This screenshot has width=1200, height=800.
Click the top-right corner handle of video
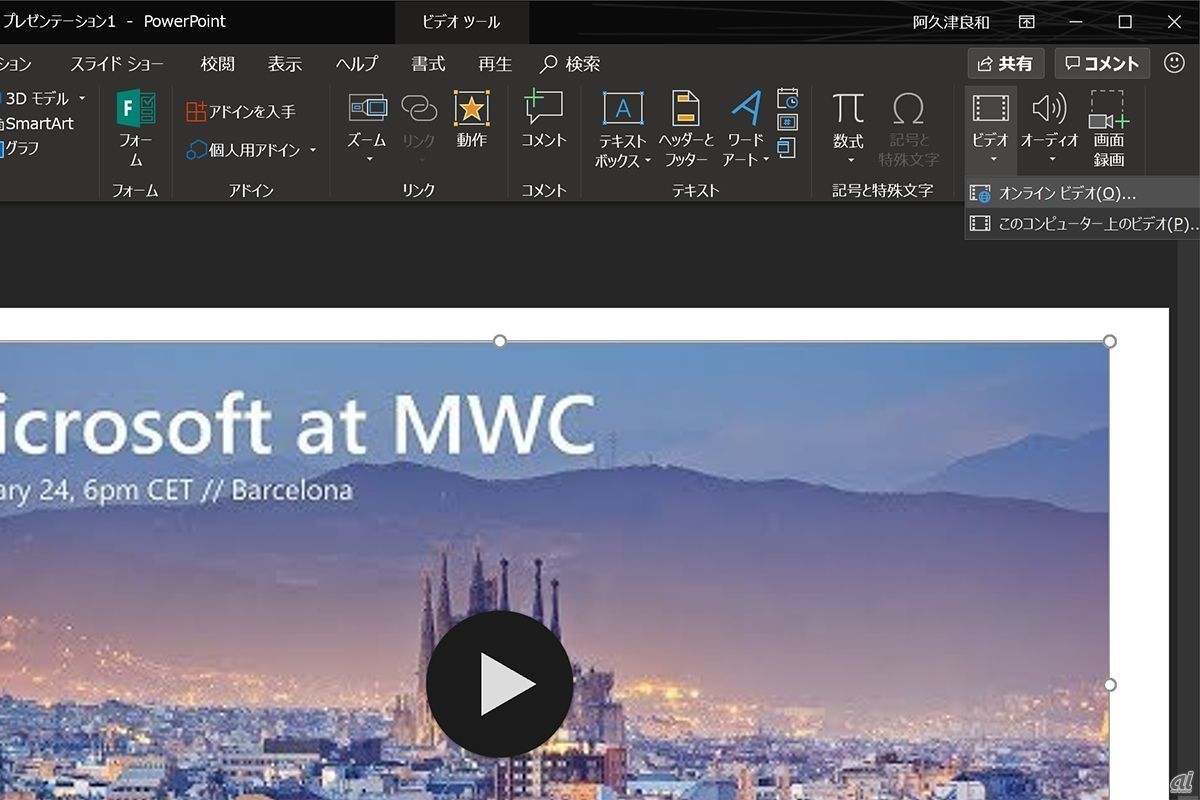[x=1109, y=341]
